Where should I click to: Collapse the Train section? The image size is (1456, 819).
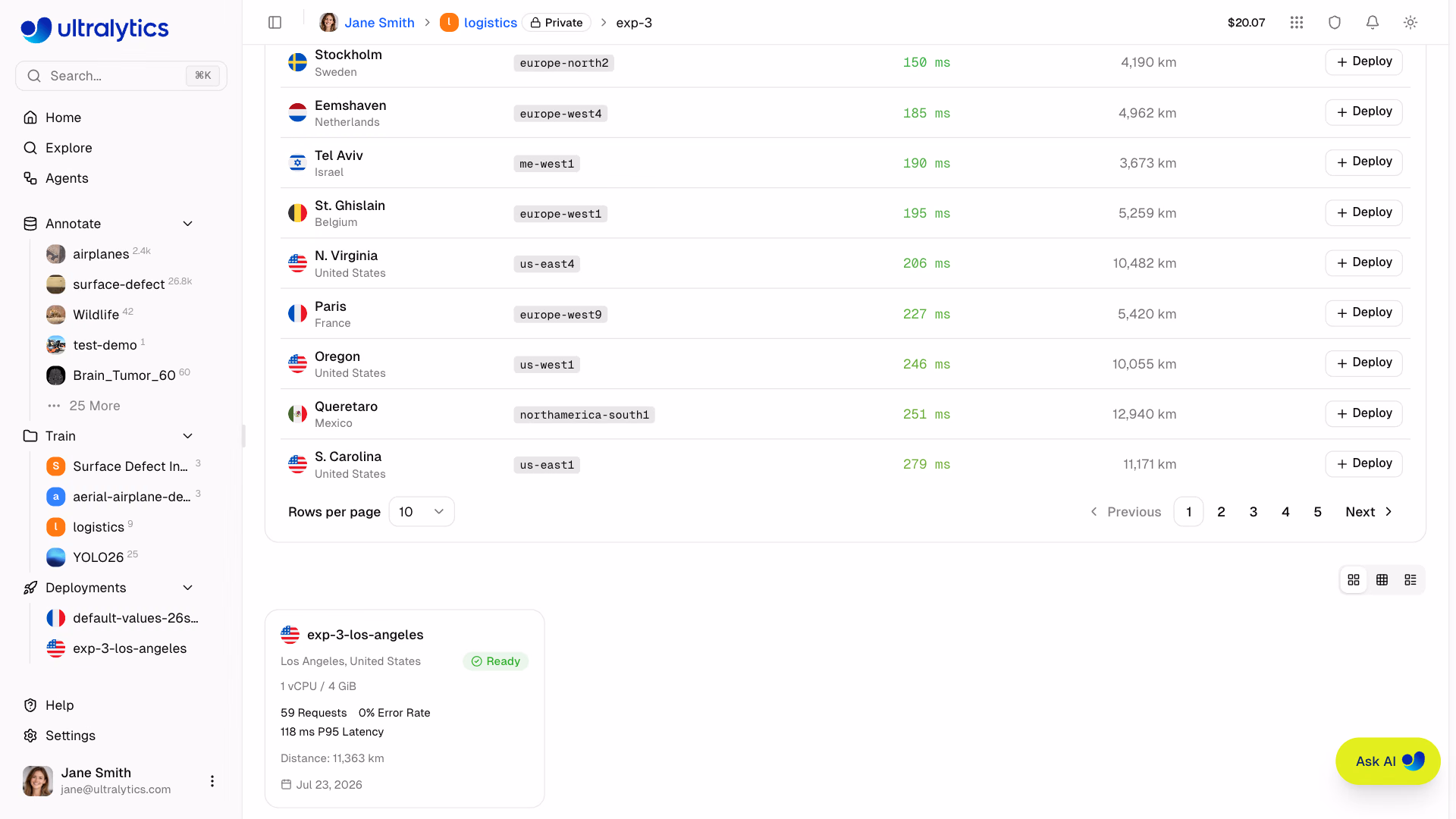tap(188, 436)
